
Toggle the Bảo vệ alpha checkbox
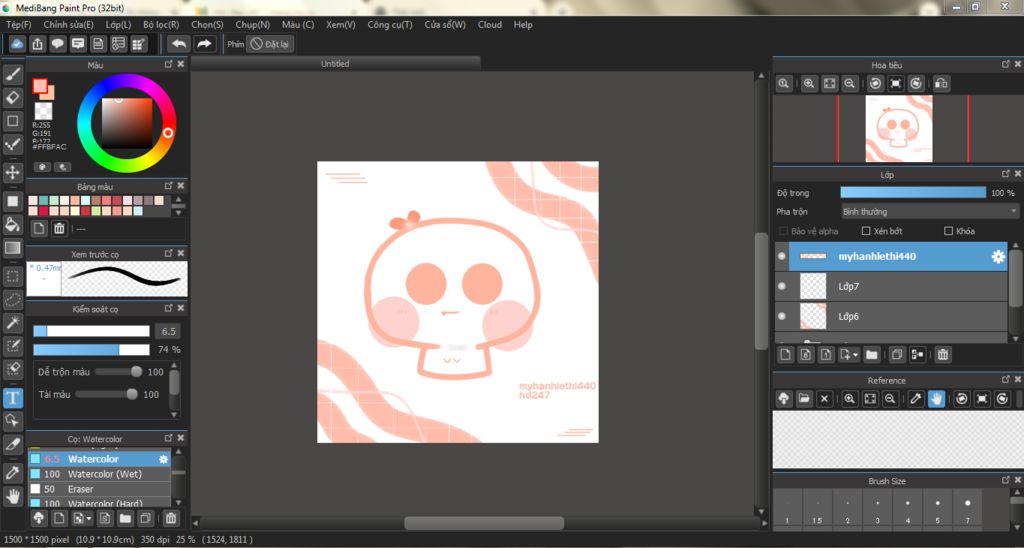click(x=784, y=231)
